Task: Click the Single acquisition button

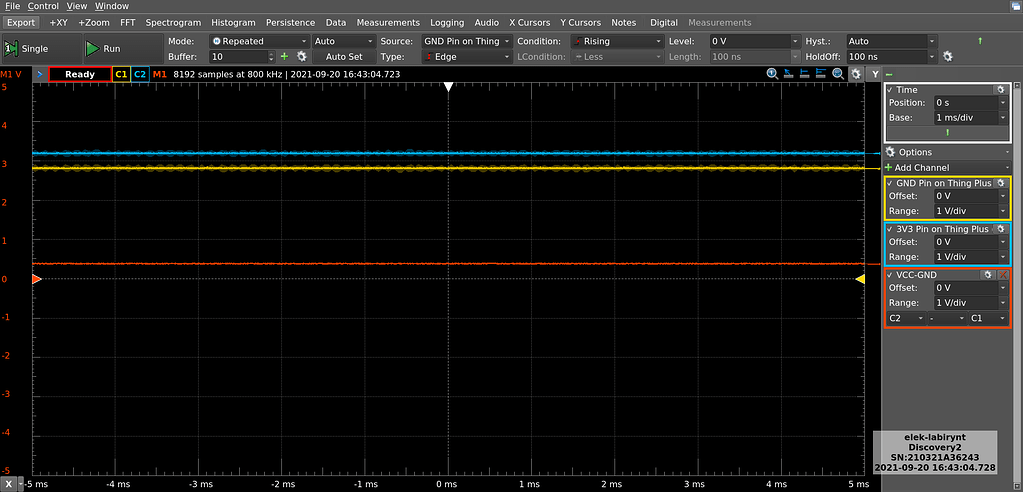Action: click(x=27, y=48)
